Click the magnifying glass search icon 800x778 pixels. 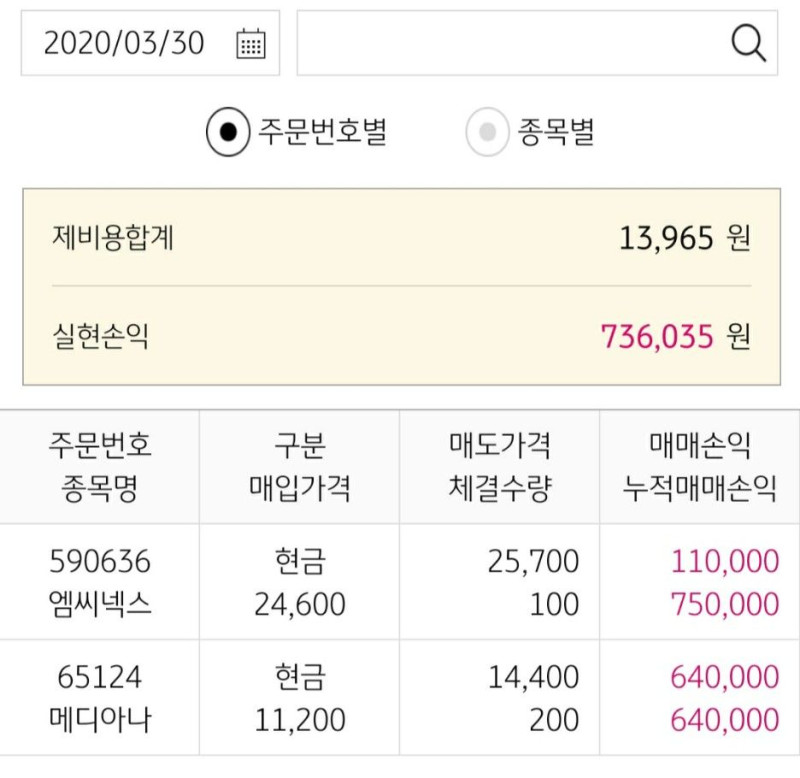[x=748, y=43]
